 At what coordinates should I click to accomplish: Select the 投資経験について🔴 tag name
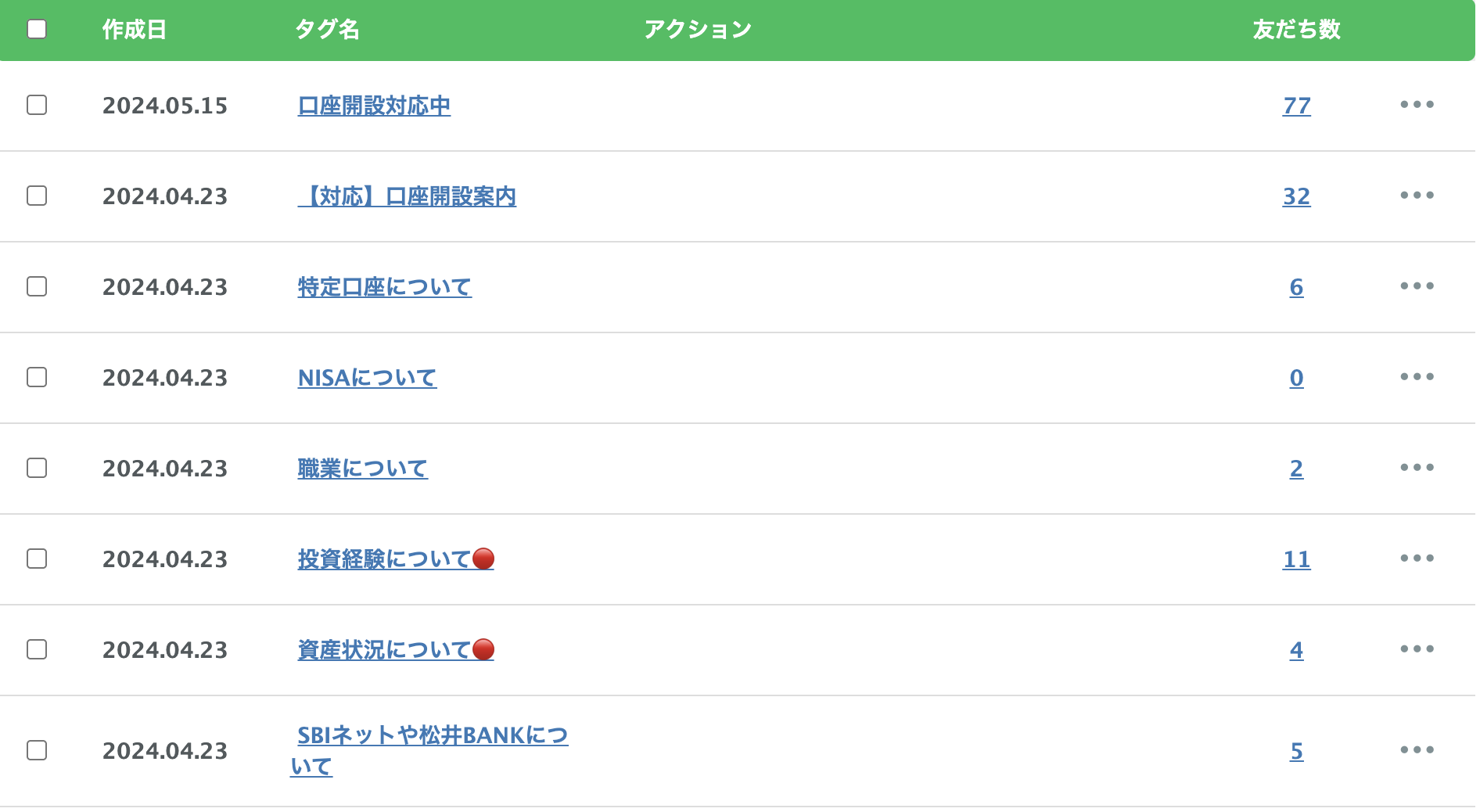[395, 559]
